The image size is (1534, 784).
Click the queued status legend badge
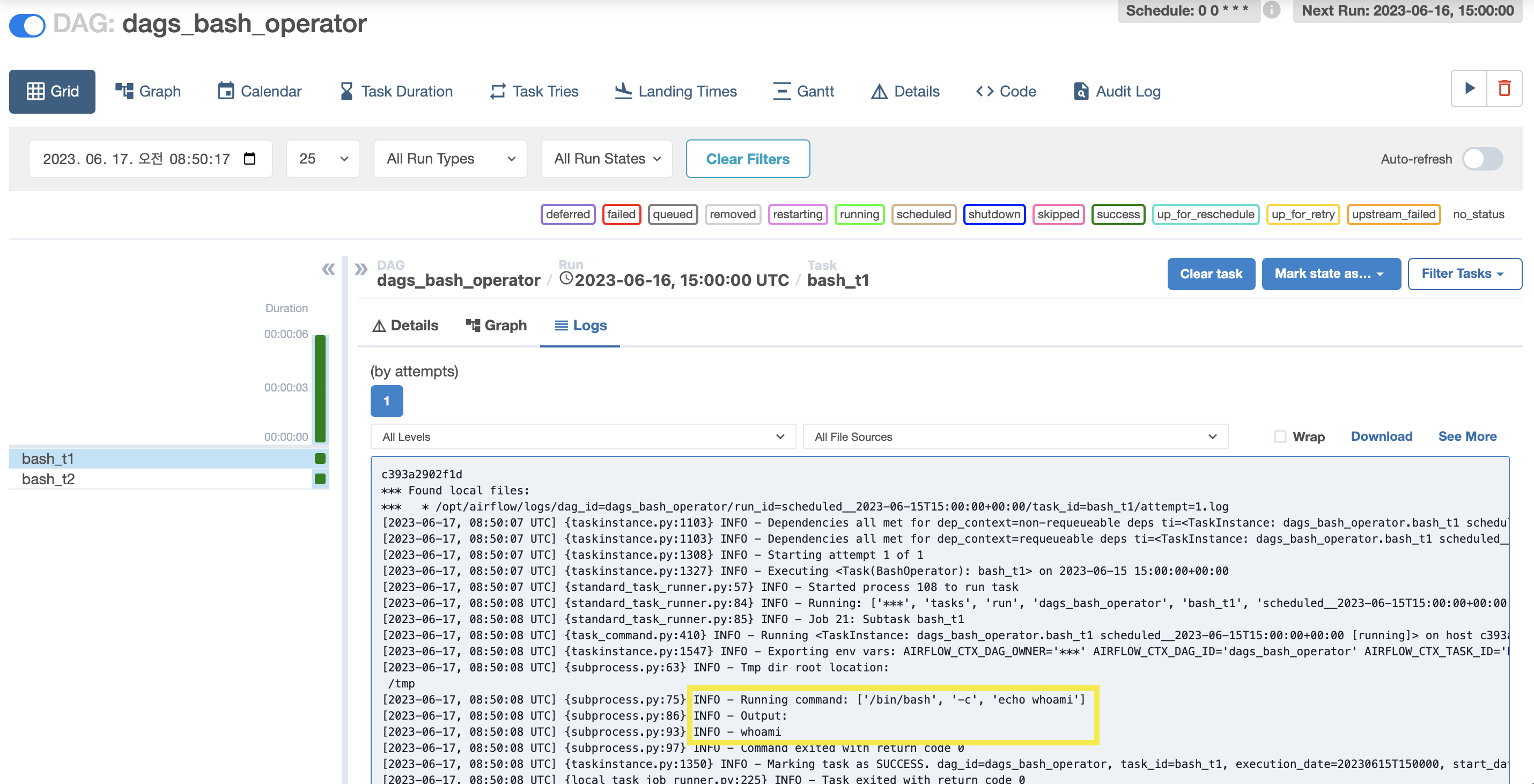(x=672, y=215)
